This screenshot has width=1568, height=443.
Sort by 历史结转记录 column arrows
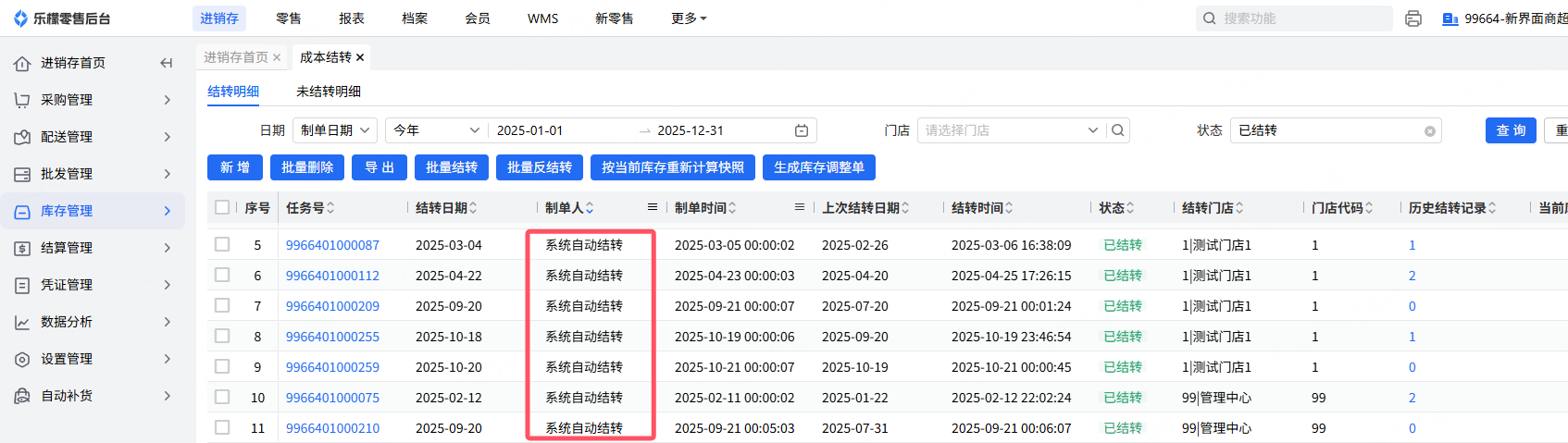pyautogui.click(x=1492, y=208)
